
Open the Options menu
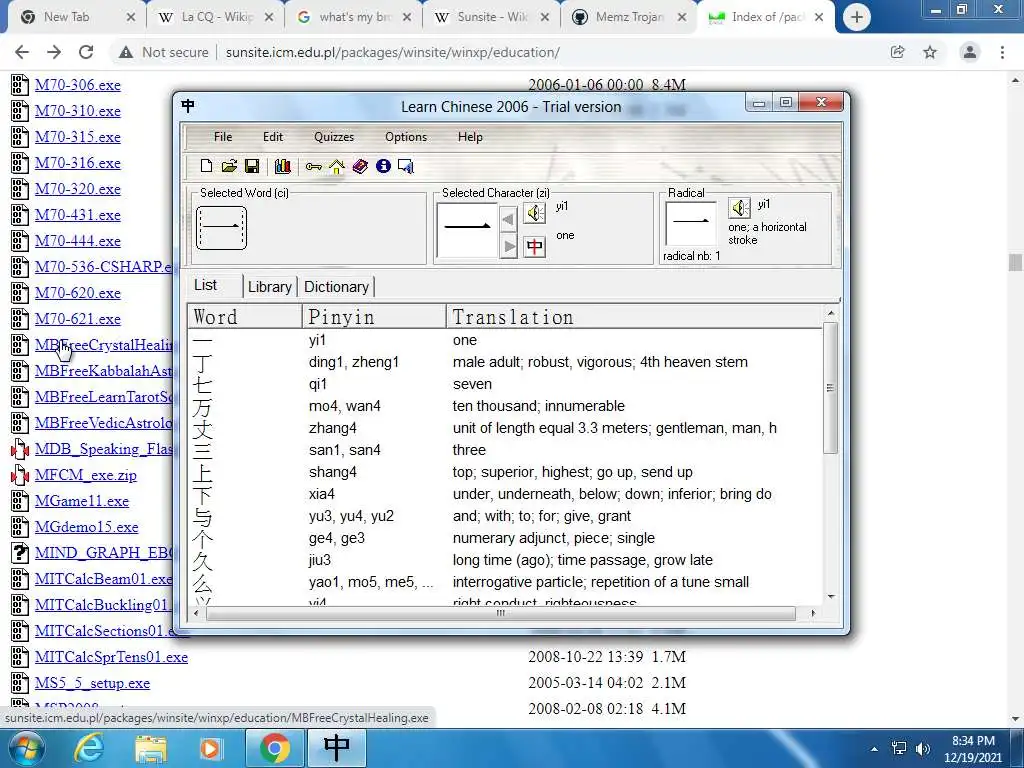coord(406,136)
